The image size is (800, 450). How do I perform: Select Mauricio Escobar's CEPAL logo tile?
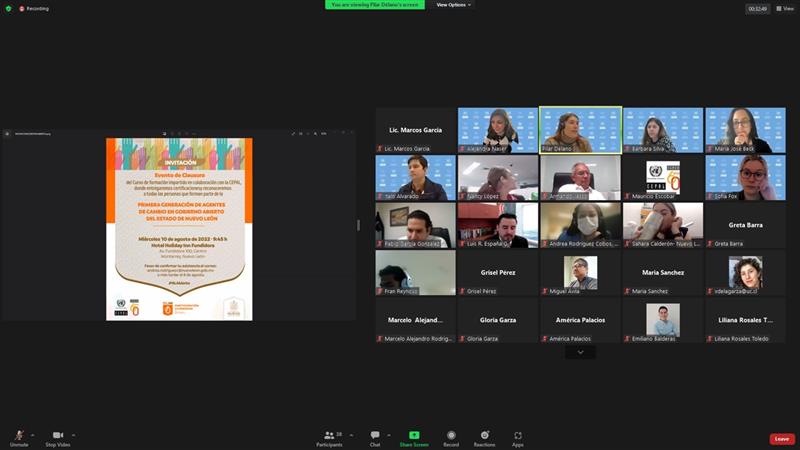point(663,178)
